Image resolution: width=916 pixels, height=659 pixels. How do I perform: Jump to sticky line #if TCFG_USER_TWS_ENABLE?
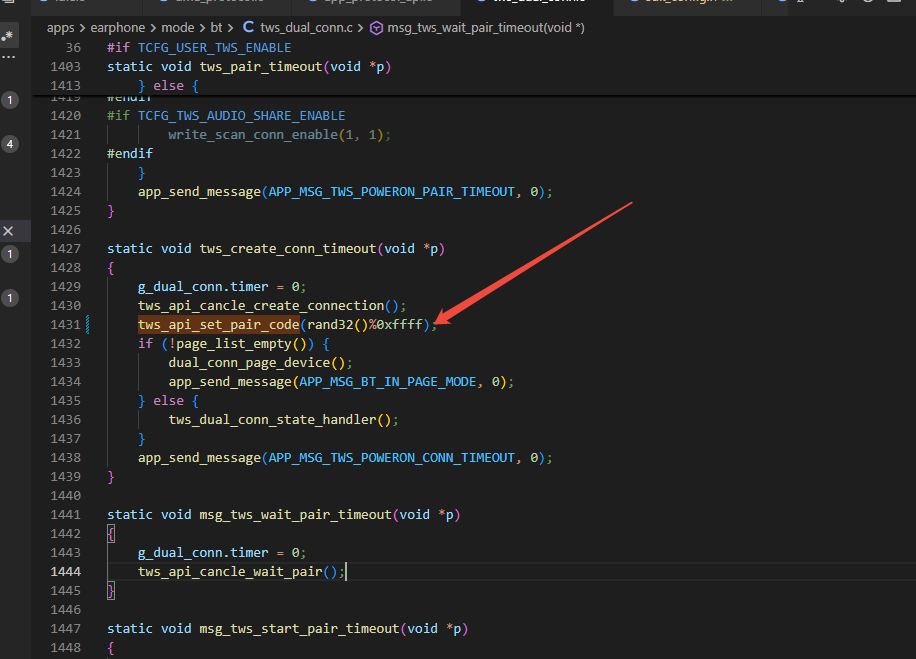coord(199,47)
